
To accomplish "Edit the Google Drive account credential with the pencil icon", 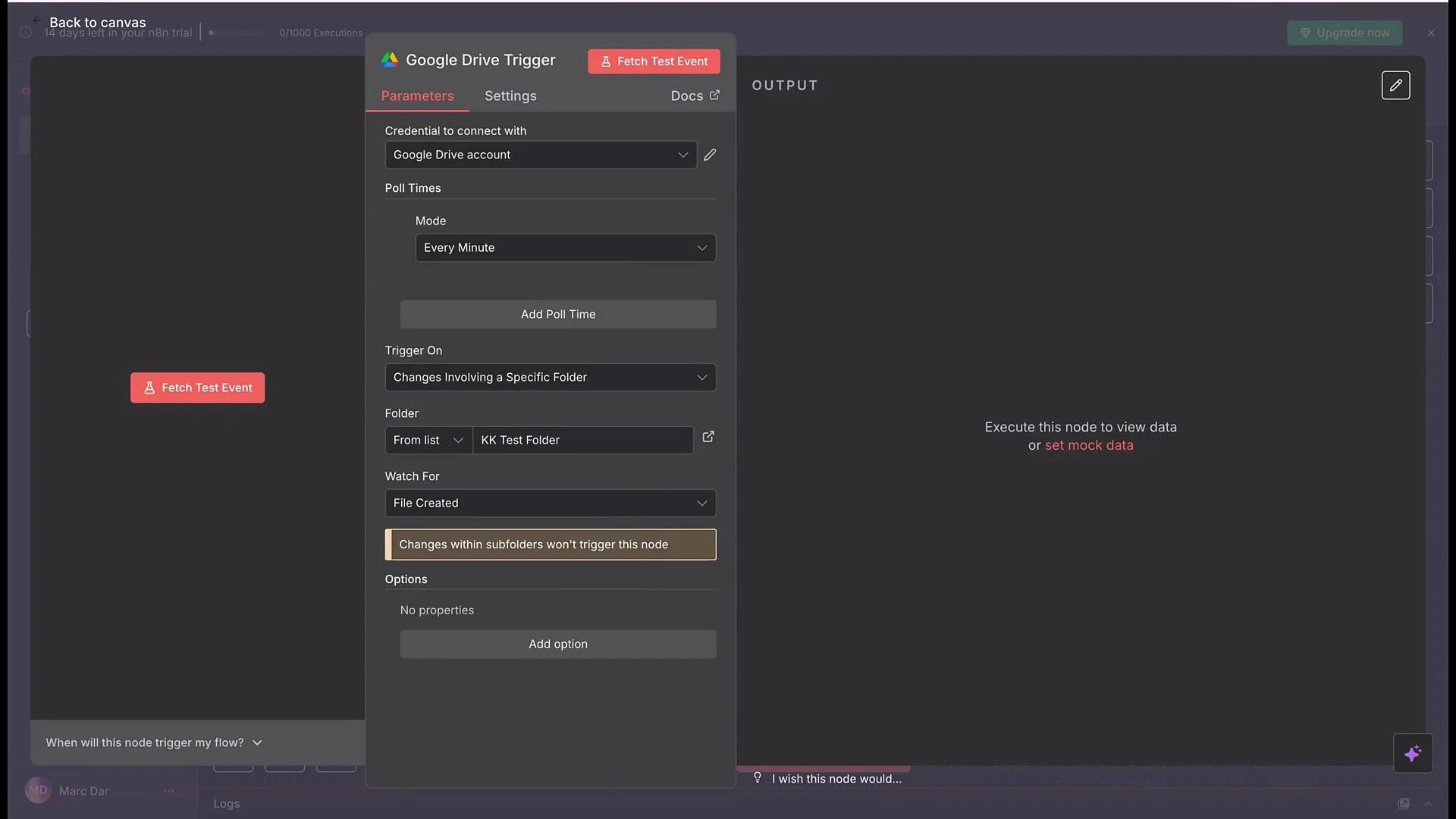I will pos(710,155).
